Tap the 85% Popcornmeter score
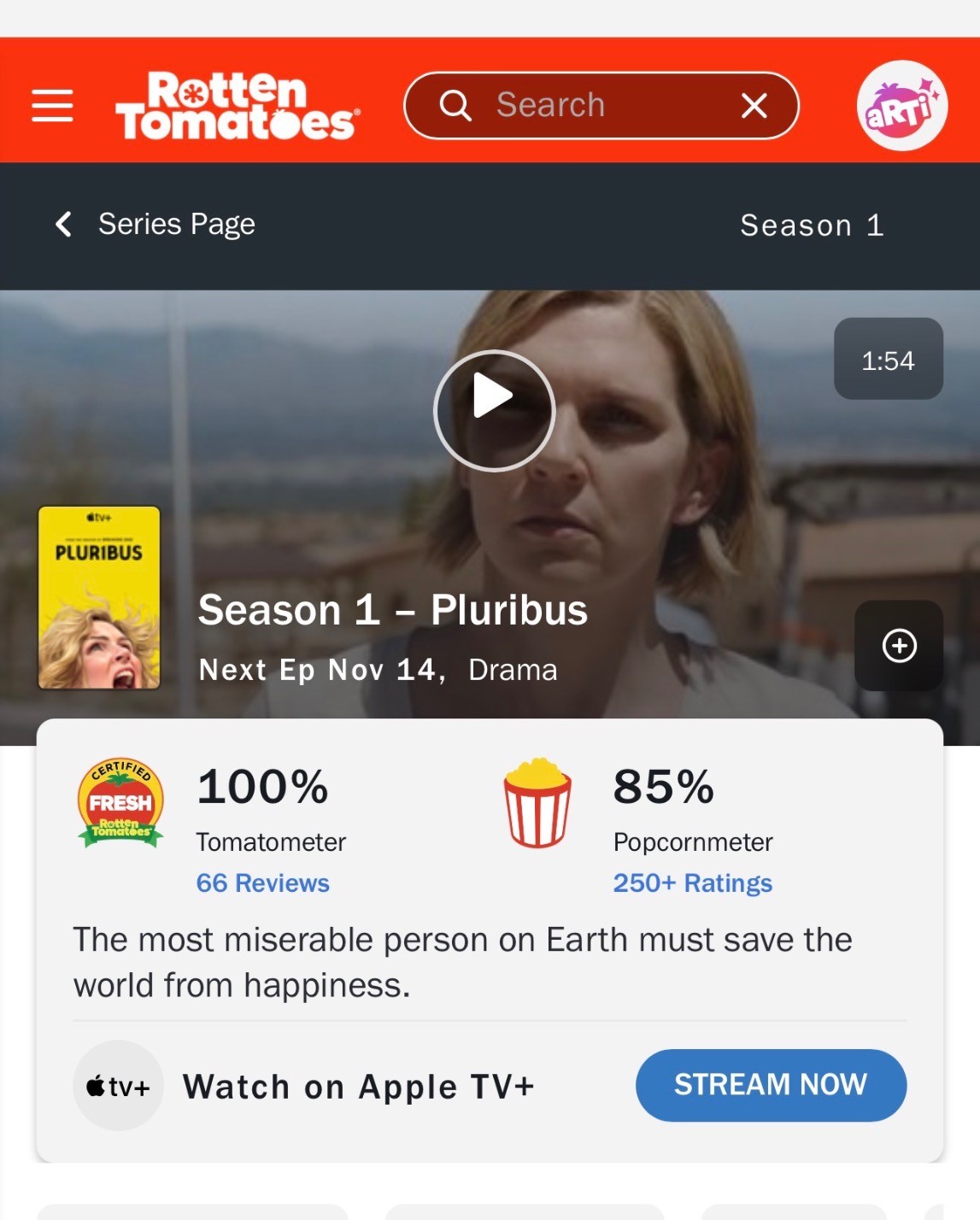This screenshot has width=980, height=1220. (x=664, y=786)
